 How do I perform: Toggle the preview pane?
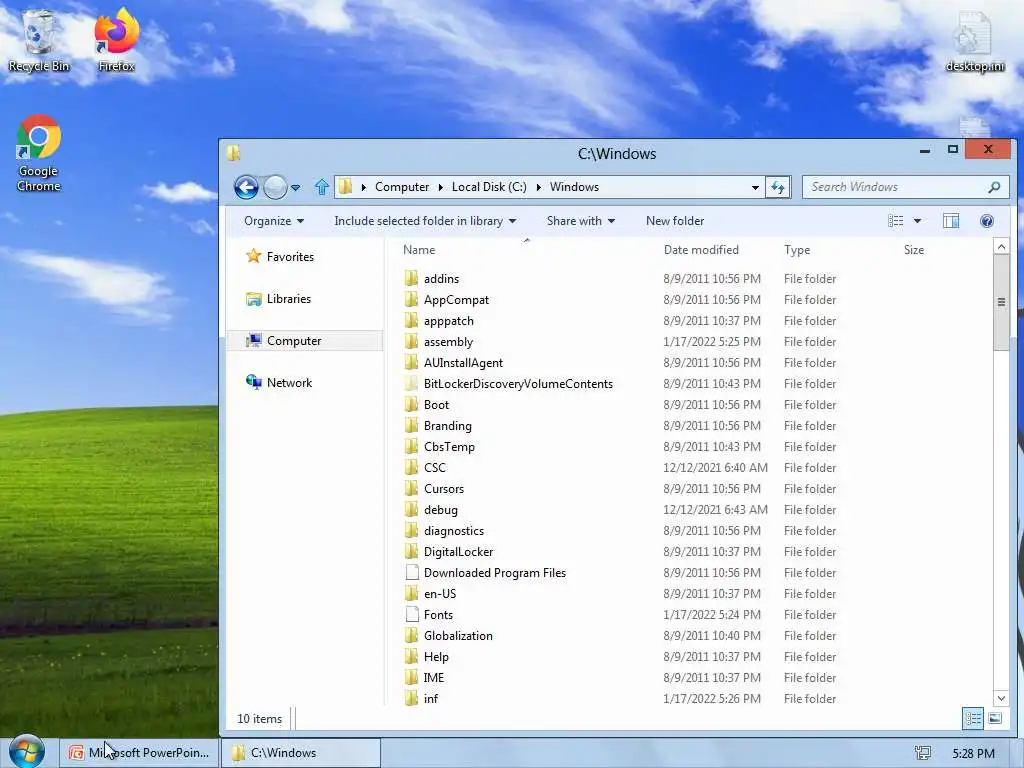coord(951,221)
